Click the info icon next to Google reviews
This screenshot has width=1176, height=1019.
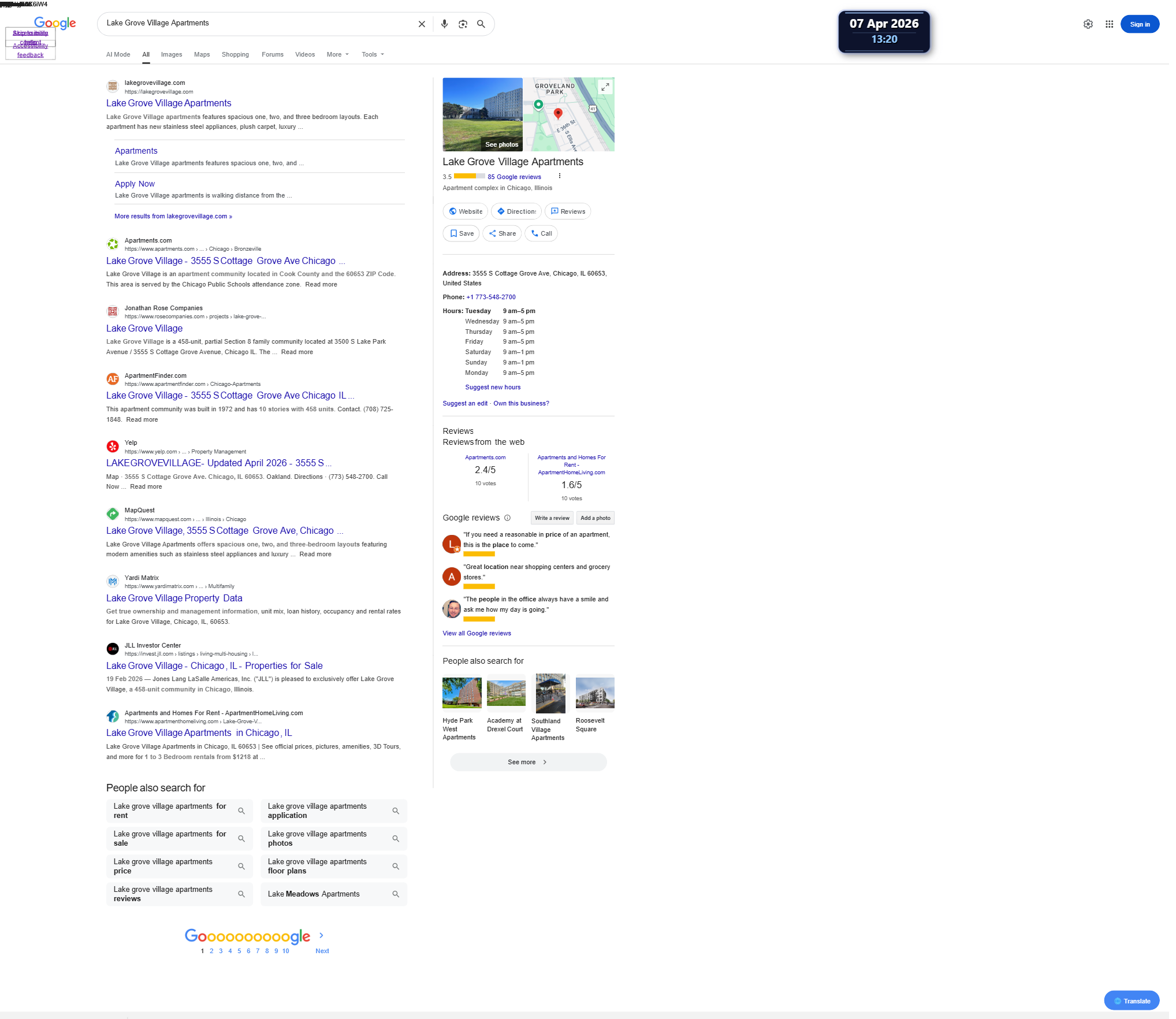pos(507,518)
